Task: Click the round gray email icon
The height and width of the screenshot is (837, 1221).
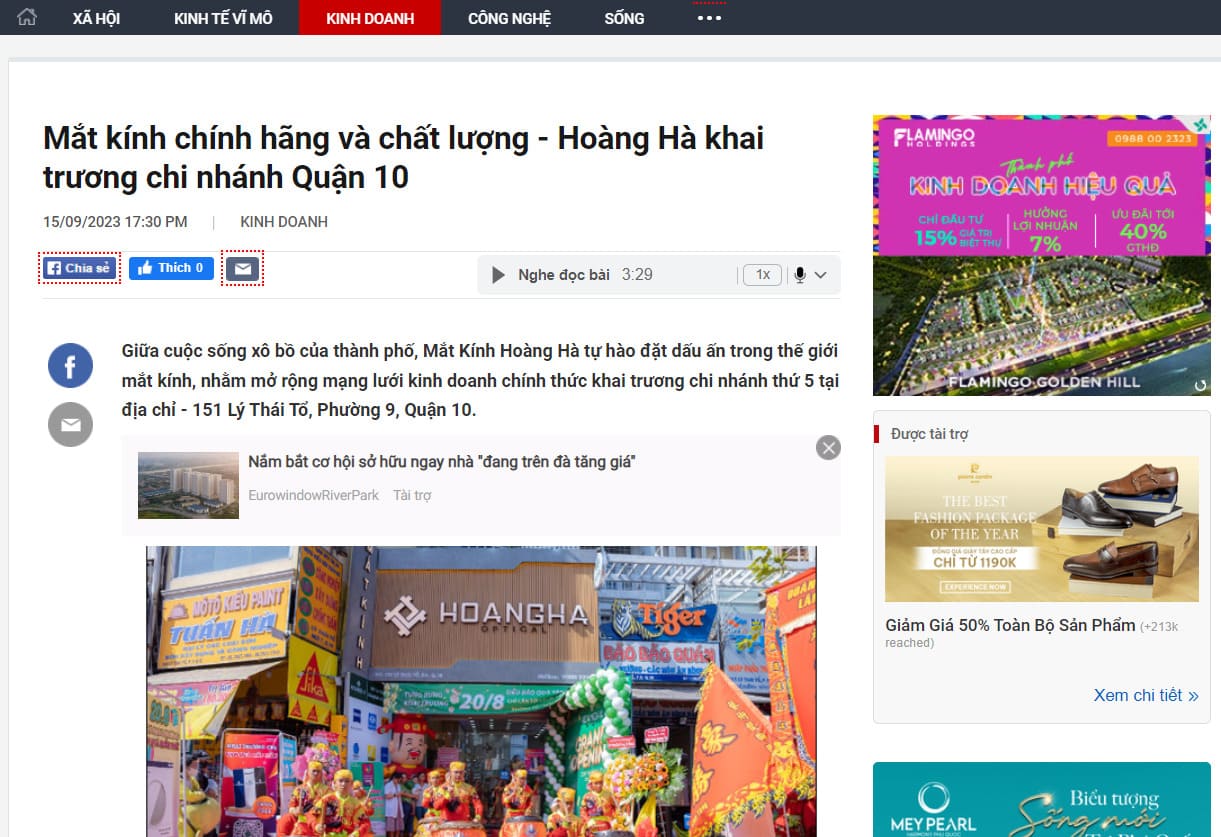Action: point(70,425)
